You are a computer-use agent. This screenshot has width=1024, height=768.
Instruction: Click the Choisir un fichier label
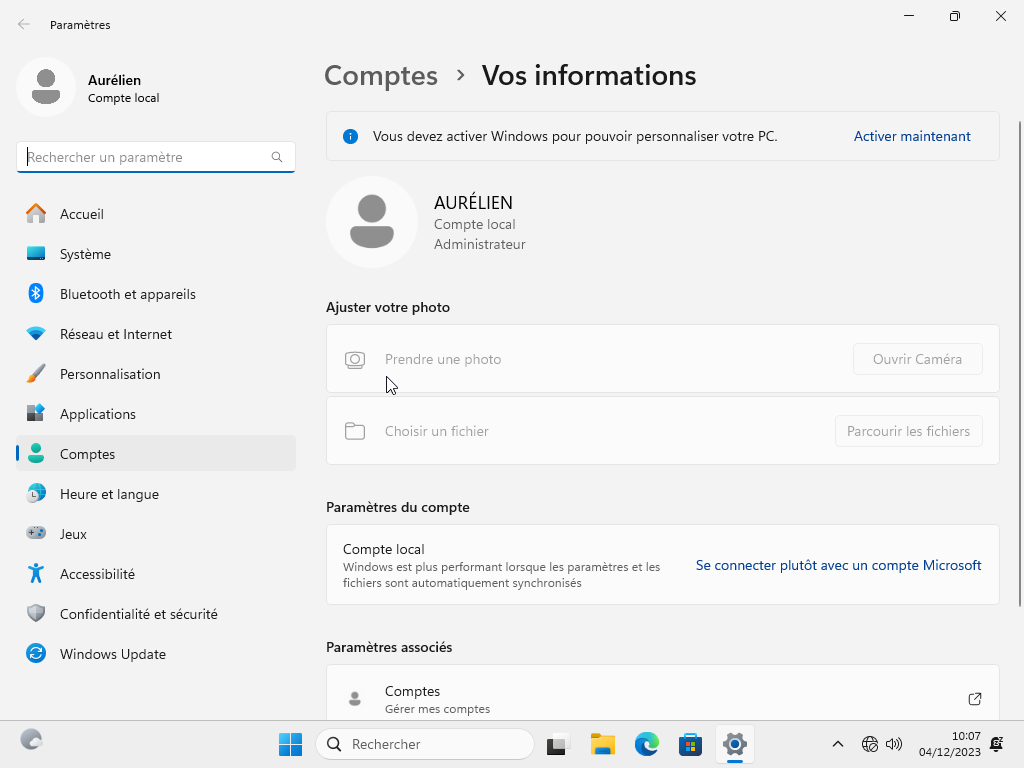436,431
